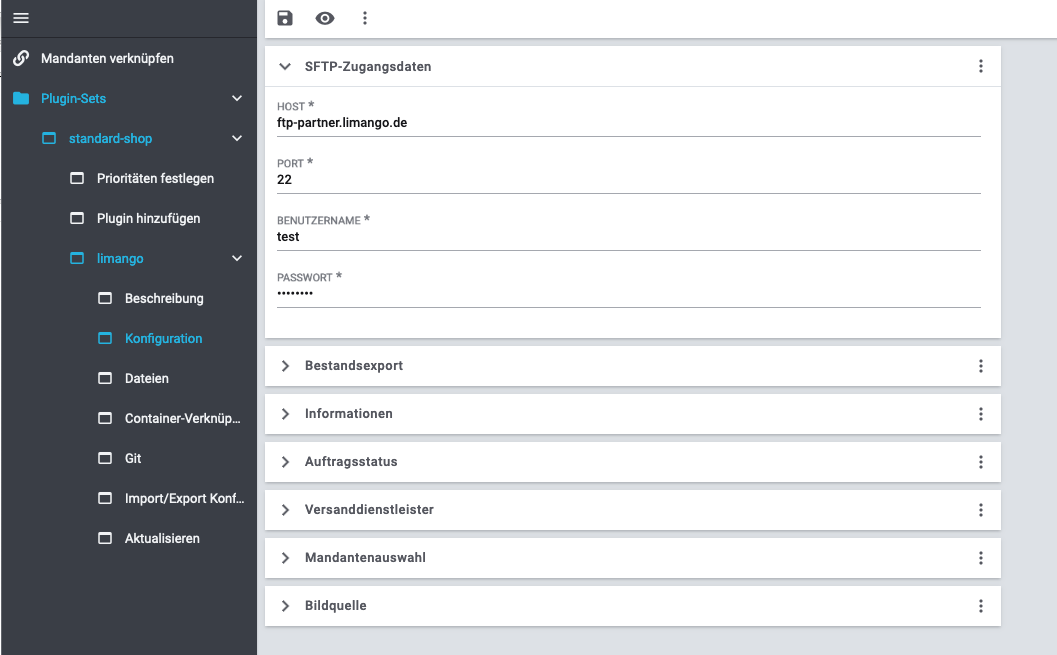
Task: Collapse the limango tree node chevron
Action: pyautogui.click(x=237, y=258)
